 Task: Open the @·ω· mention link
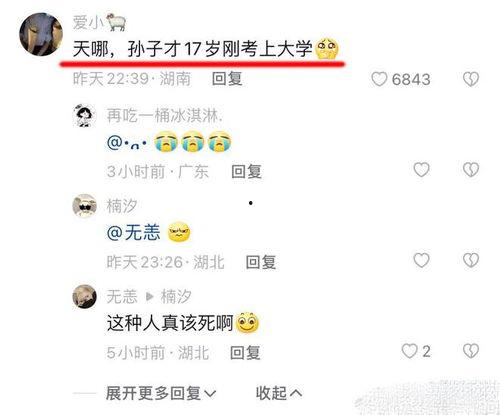tap(127, 143)
